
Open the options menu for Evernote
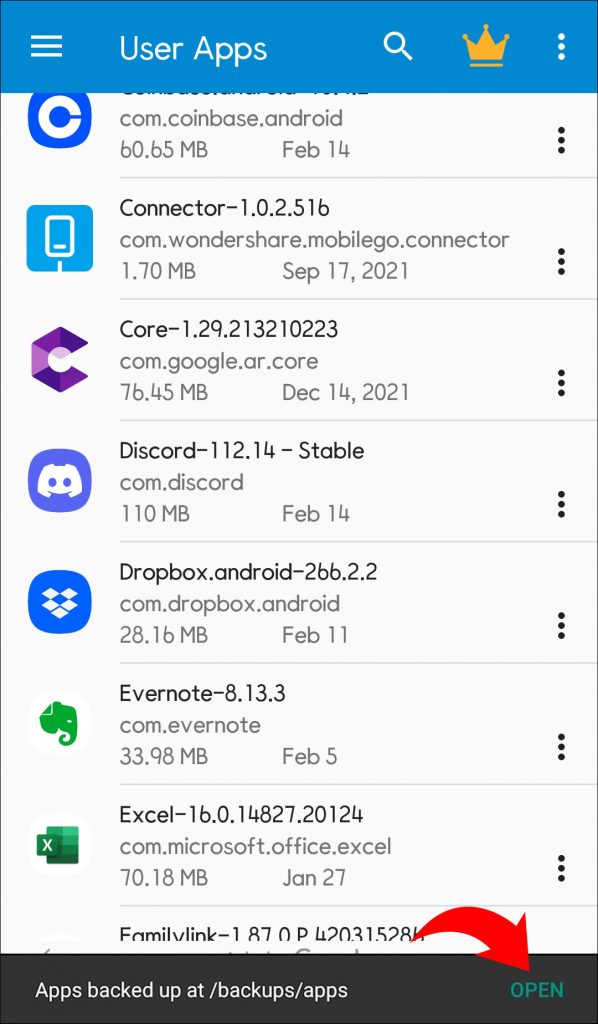click(562, 746)
